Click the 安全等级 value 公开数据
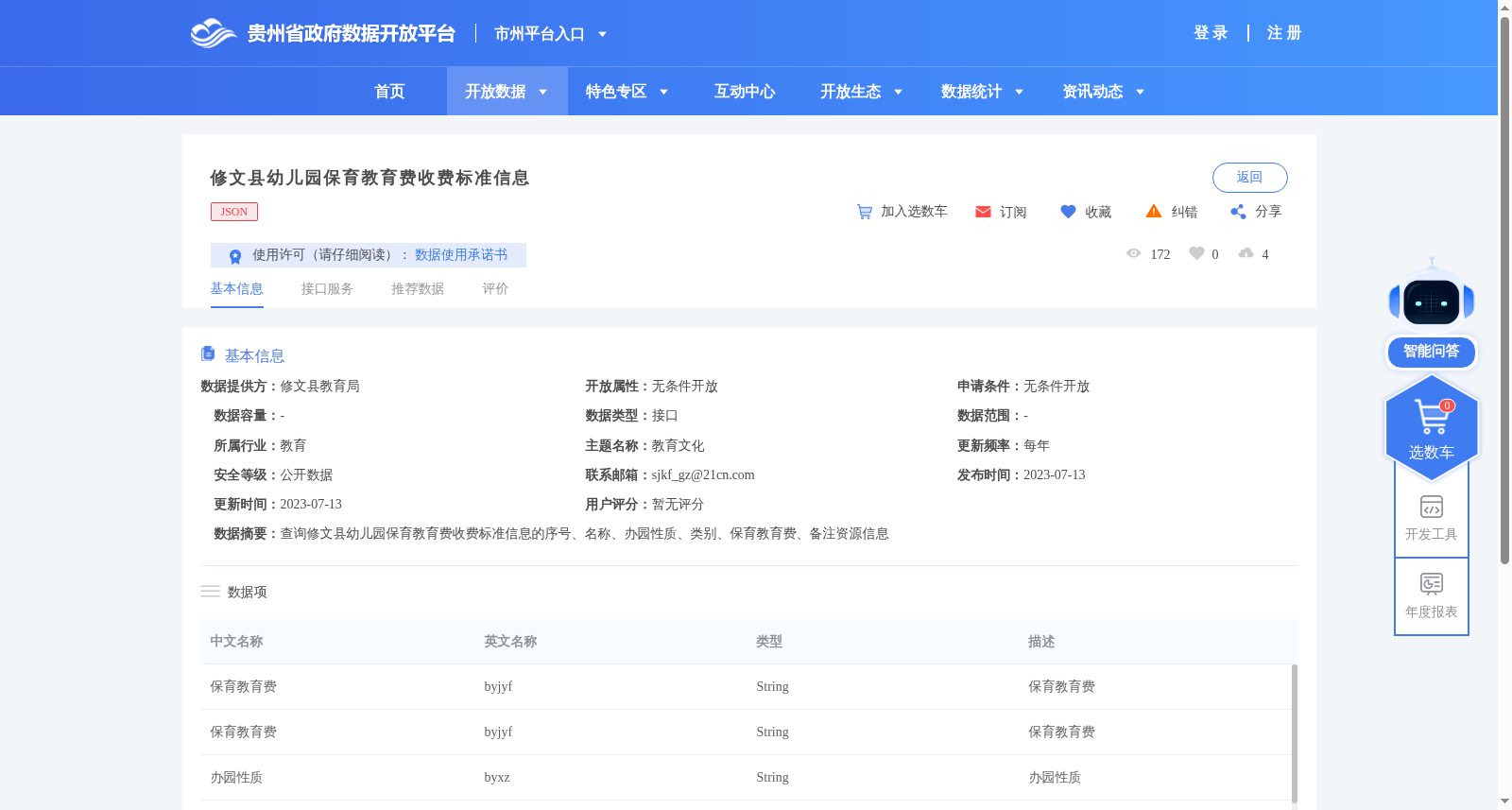Screen dimensions: 1512x810 tap(306, 475)
